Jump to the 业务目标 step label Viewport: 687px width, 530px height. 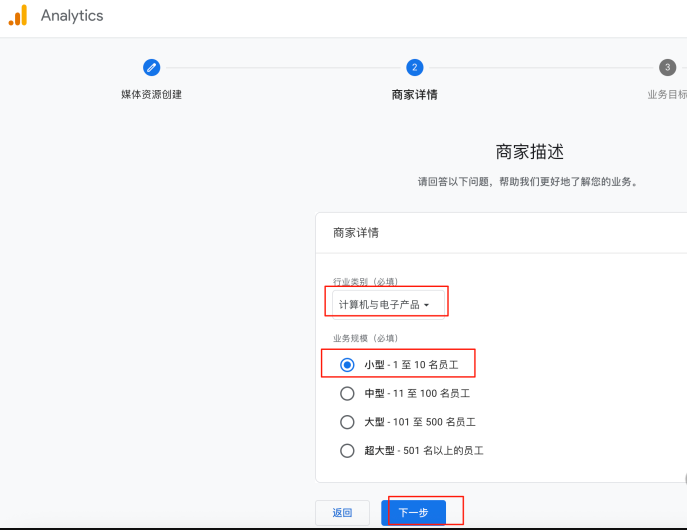click(x=666, y=95)
